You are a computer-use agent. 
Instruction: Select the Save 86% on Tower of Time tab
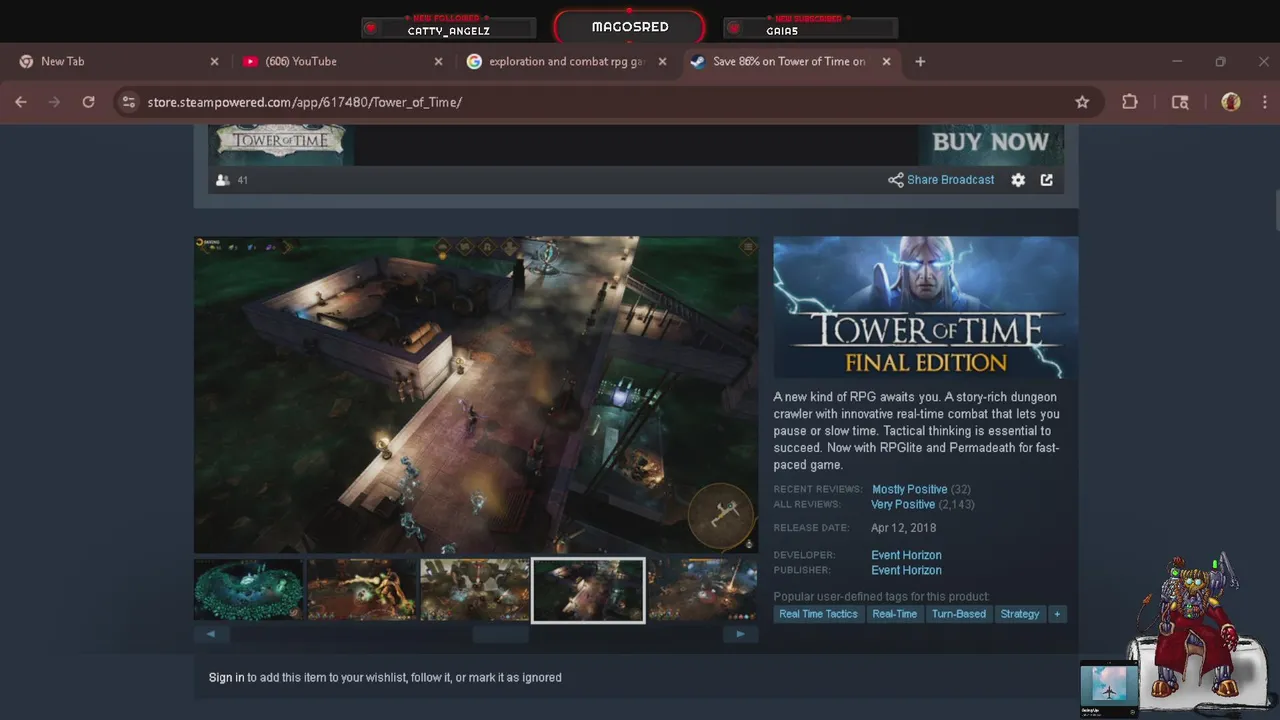click(x=789, y=61)
